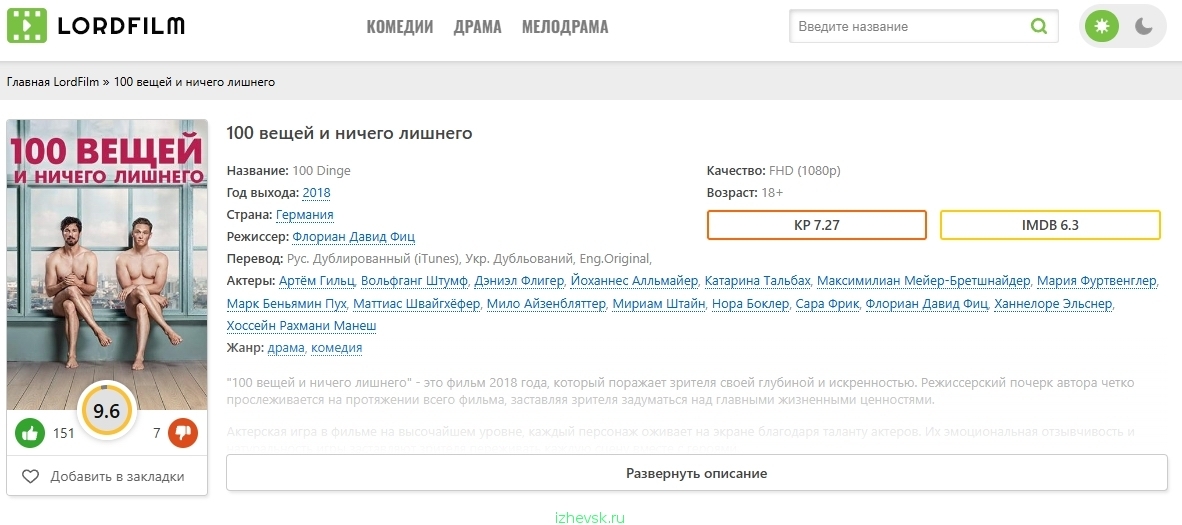This screenshot has width=1182, height=525.
Task: Click the dislike count 7
Action: click(x=157, y=434)
